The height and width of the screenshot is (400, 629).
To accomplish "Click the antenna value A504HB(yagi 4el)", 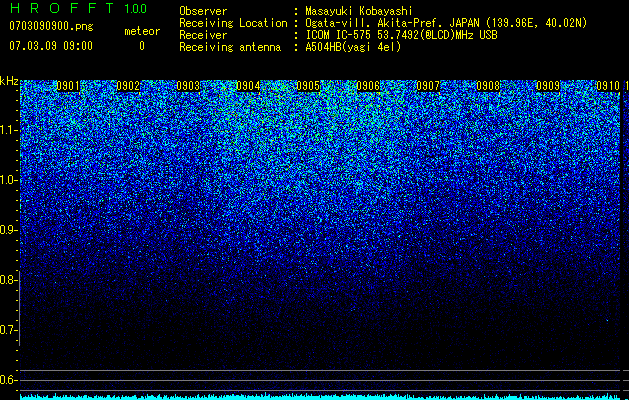I will point(353,47).
